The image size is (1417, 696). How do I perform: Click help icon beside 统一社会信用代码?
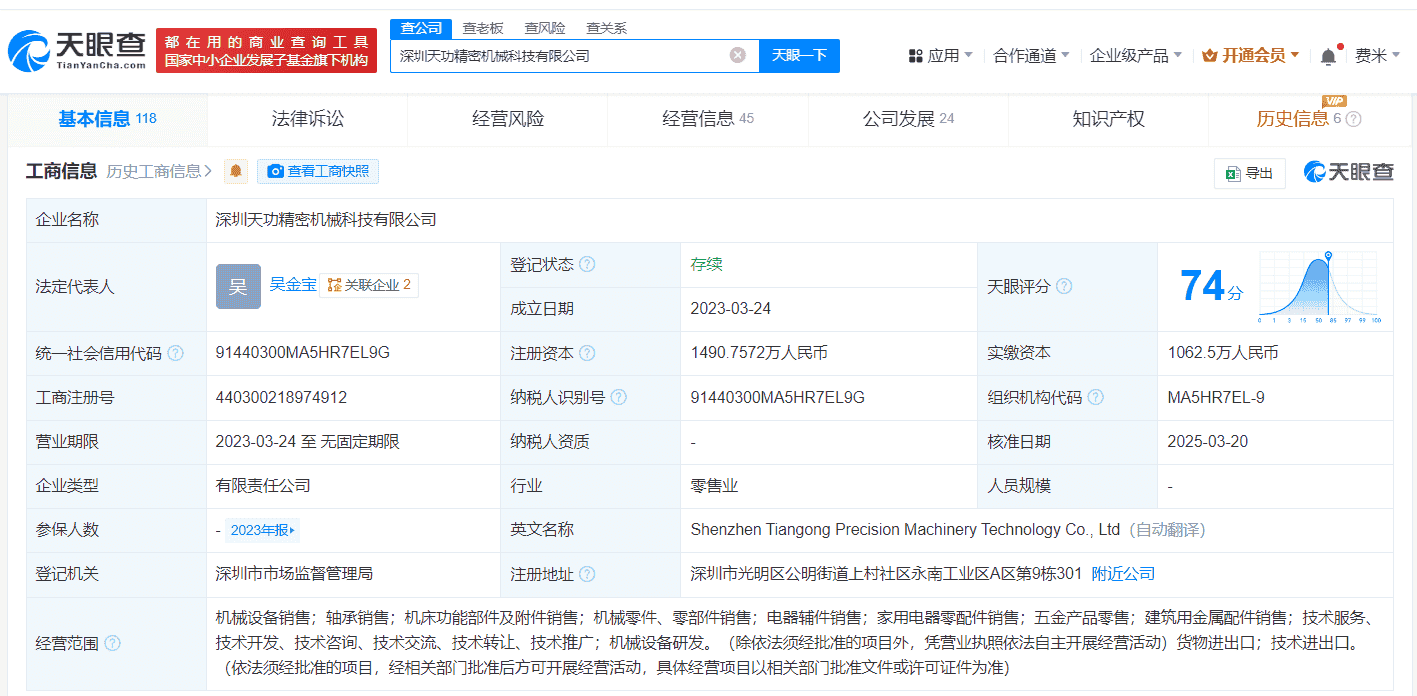176,353
